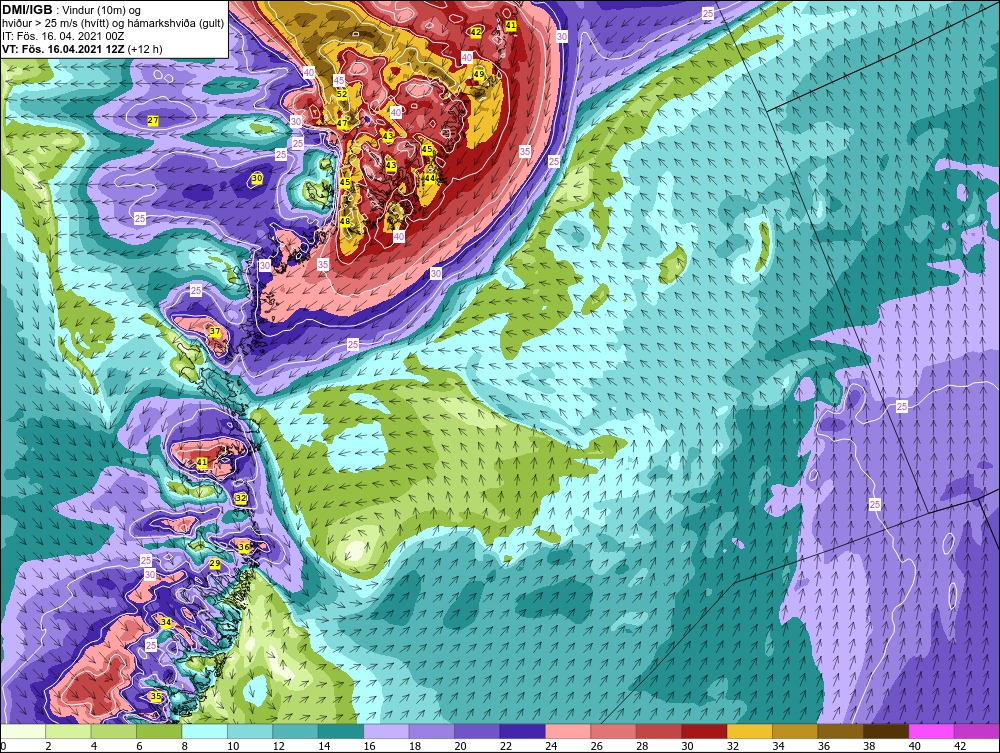Click the yellow 32–34 m/s legend swatch
Viewport: 1000px width, 753px height.
tap(750, 731)
